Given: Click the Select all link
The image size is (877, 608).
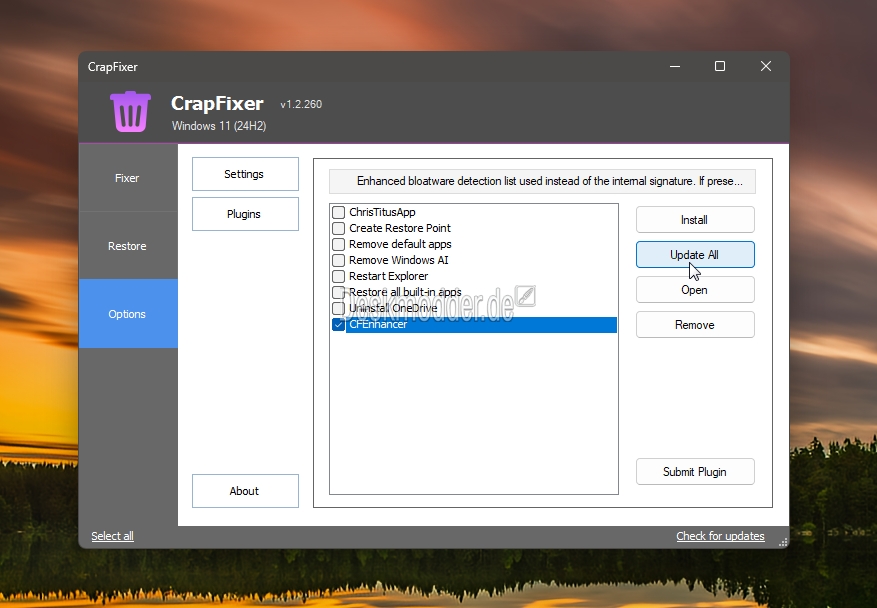Looking at the screenshot, I should point(112,536).
